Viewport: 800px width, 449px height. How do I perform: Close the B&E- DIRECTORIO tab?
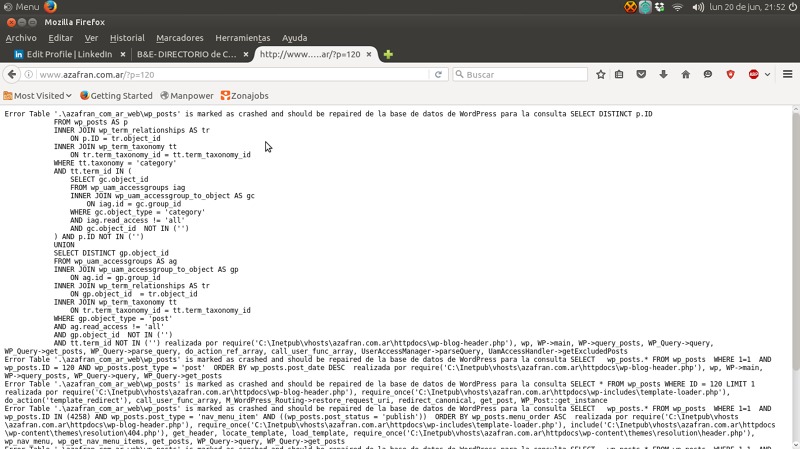[246, 54]
